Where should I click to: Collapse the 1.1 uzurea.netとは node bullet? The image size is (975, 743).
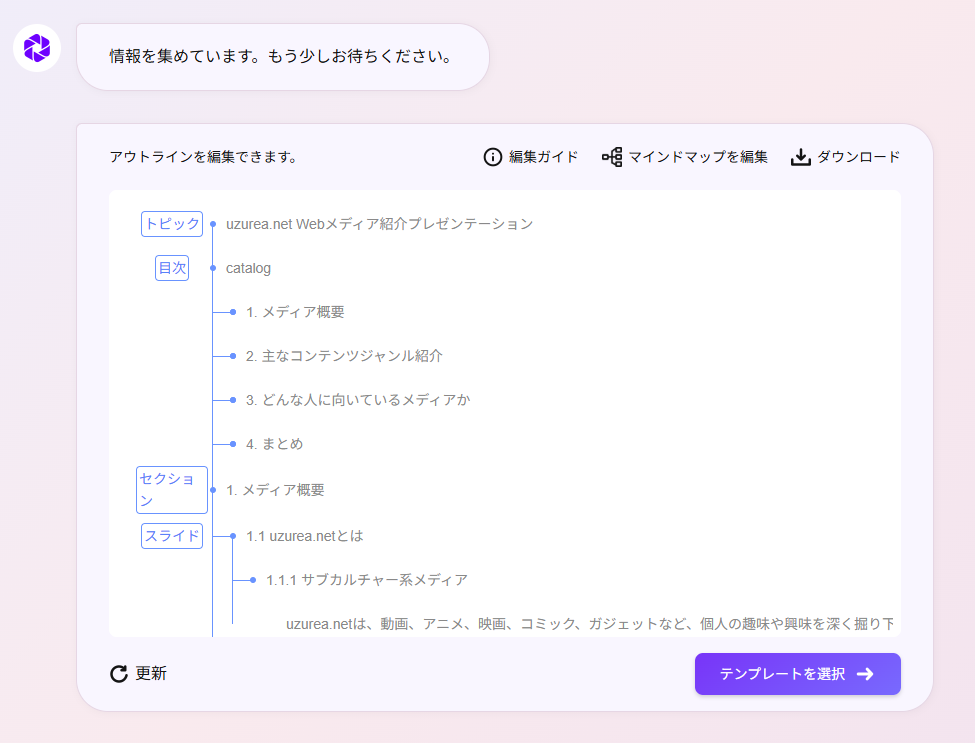pyautogui.click(x=233, y=536)
